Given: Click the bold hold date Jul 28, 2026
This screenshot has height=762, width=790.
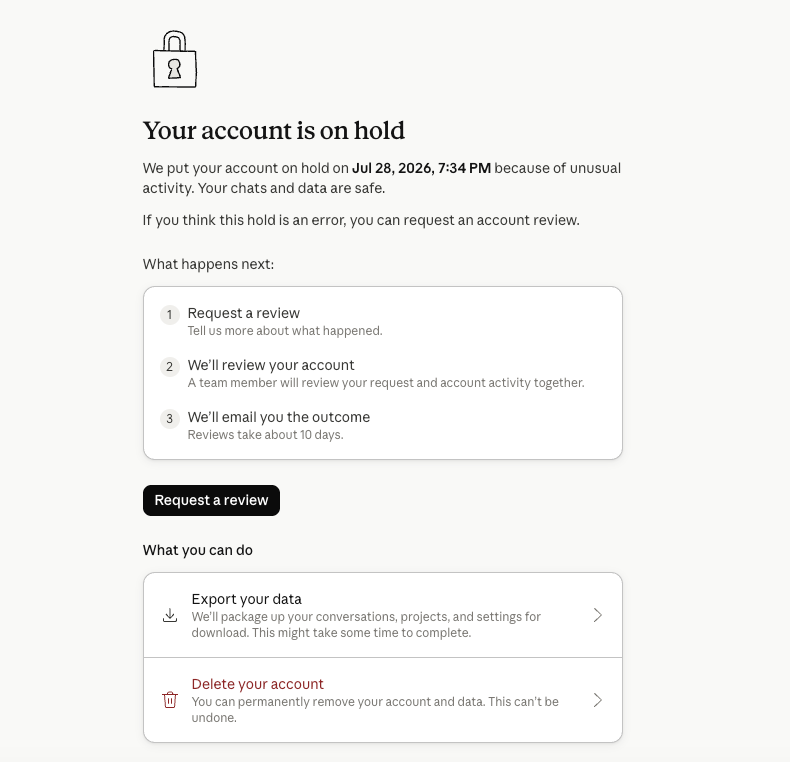Looking at the screenshot, I should coord(392,168).
